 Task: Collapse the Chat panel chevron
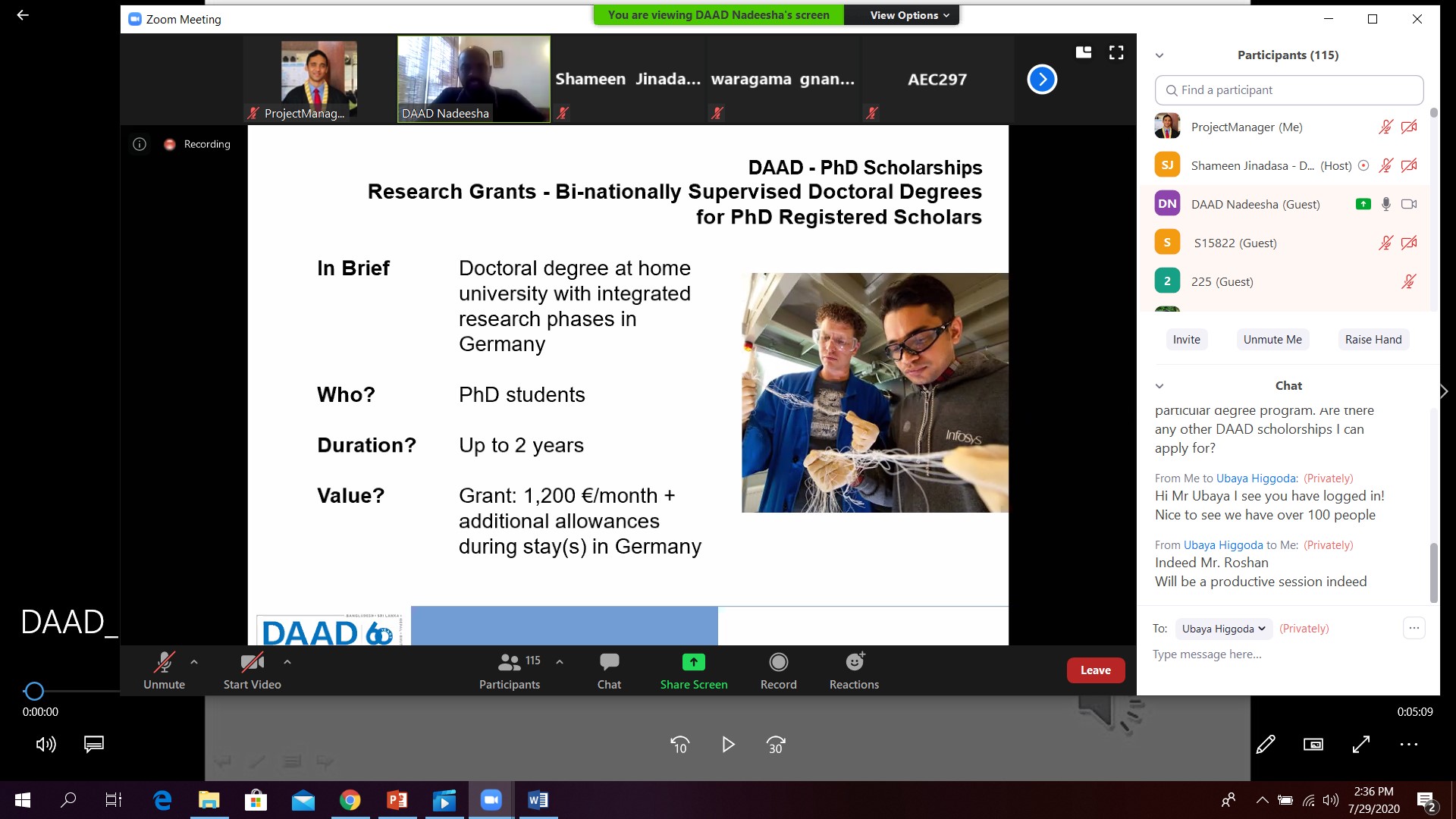click(1159, 386)
